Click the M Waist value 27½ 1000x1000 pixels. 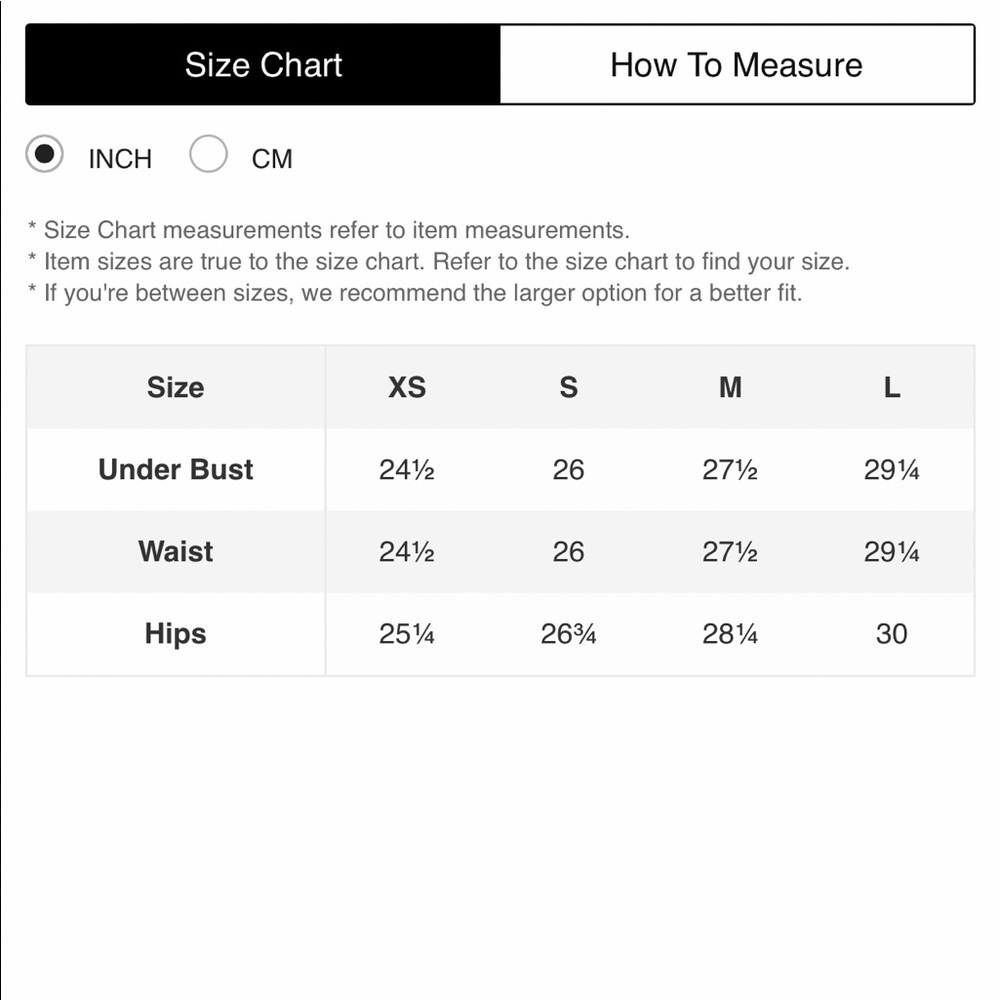pos(730,552)
